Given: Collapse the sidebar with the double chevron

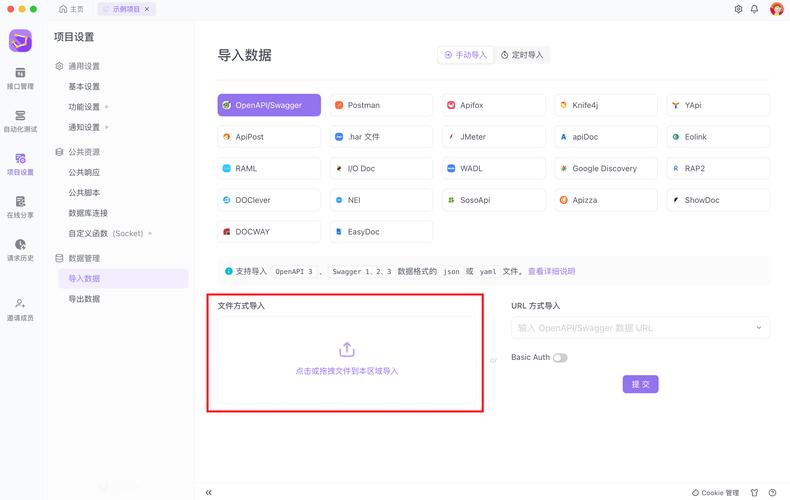Looking at the screenshot, I should coord(209,492).
